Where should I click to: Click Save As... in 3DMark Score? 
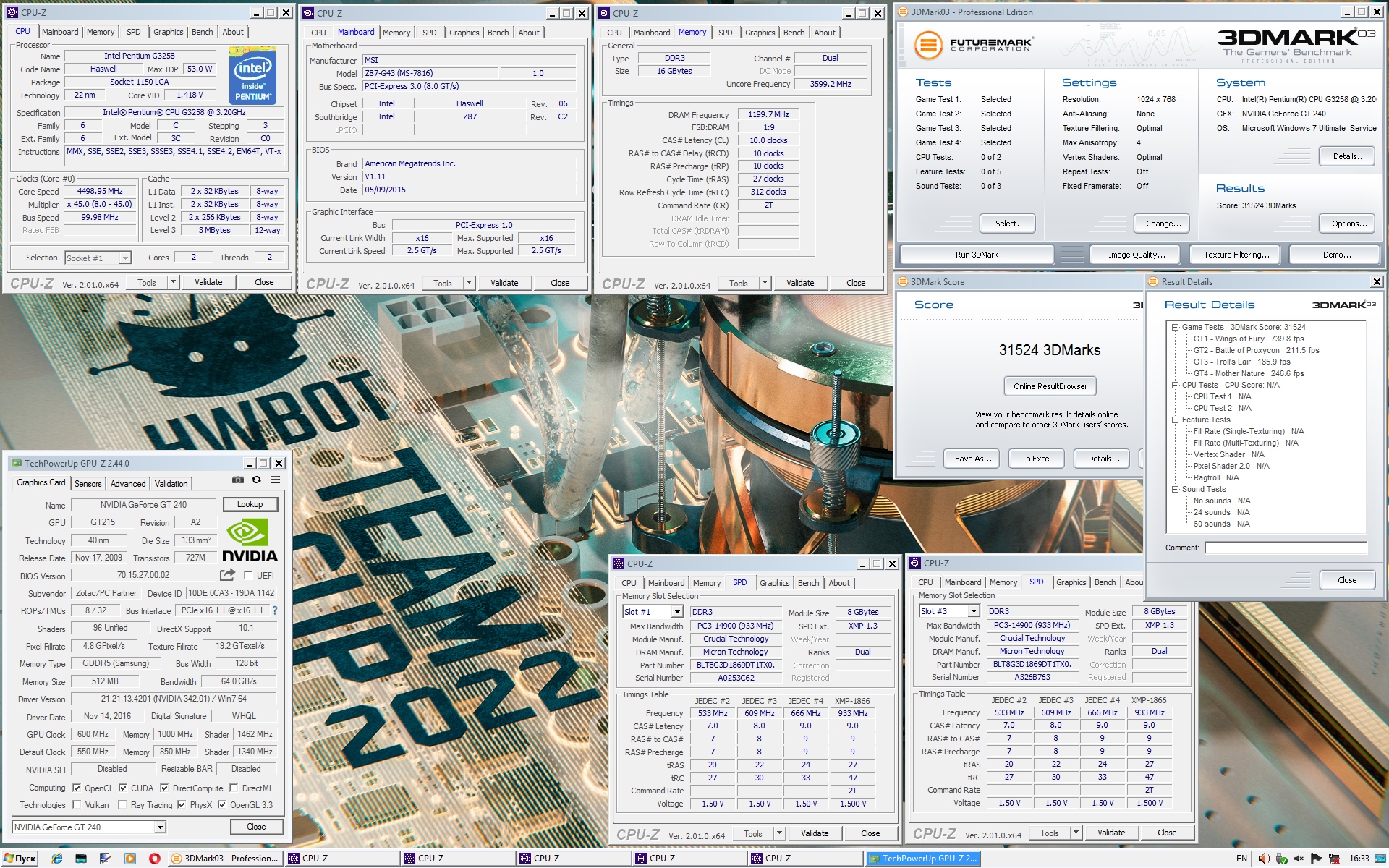972,459
